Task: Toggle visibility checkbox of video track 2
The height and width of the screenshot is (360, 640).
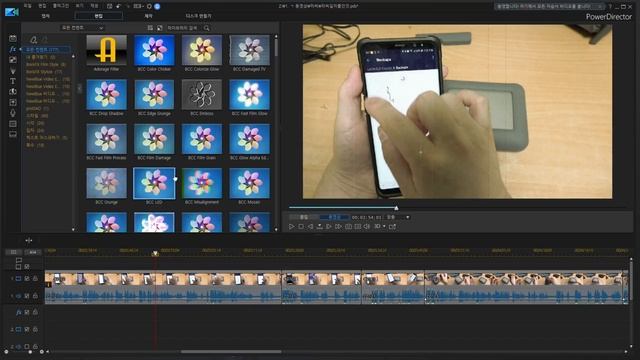Action: [x=27, y=329]
